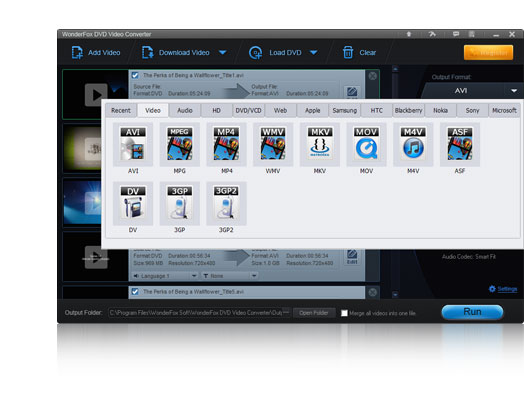Click the blue Run button
The image size is (524, 400).
tap(472, 312)
